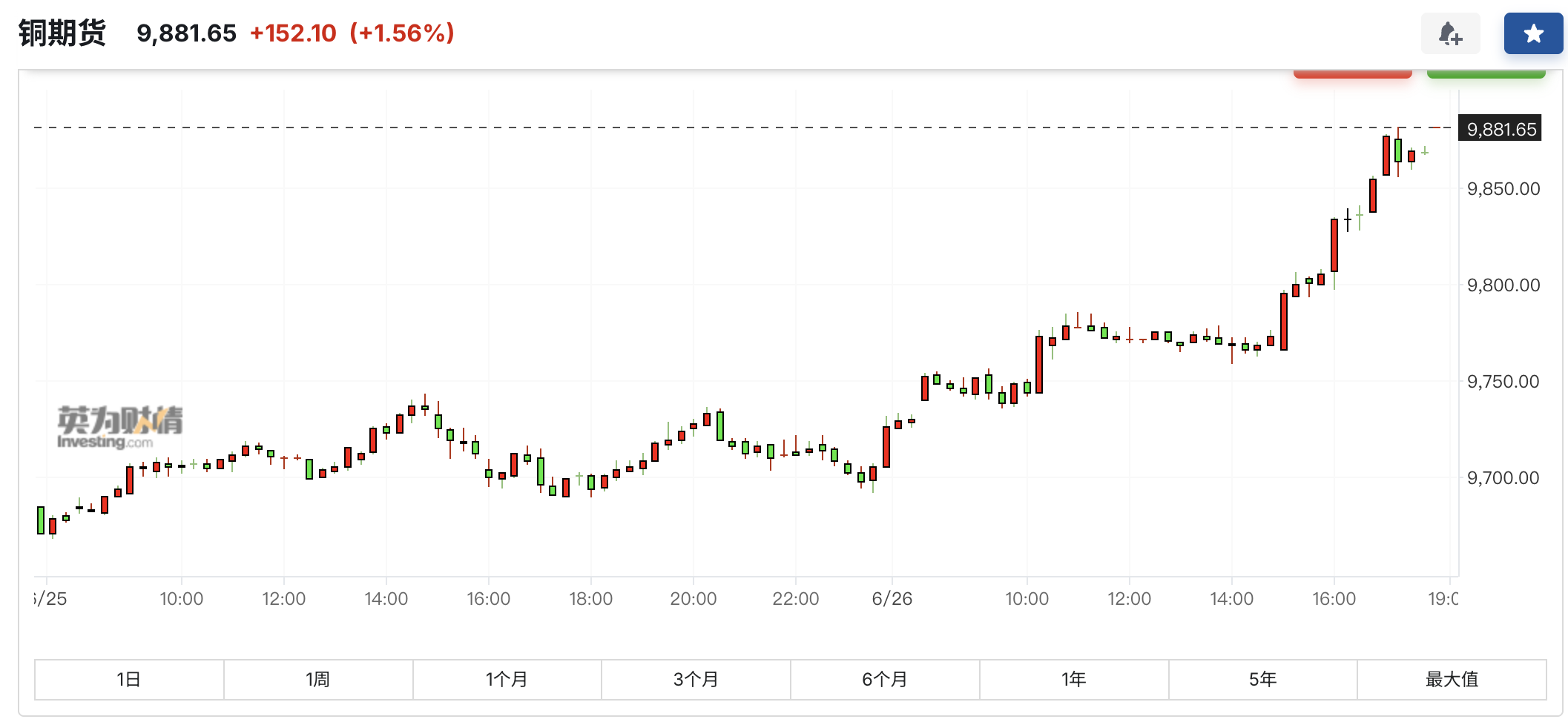Click the 16:00 time label at far right of axis
The height and width of the screenshot is (722, 1568).
pos(1334,599)
